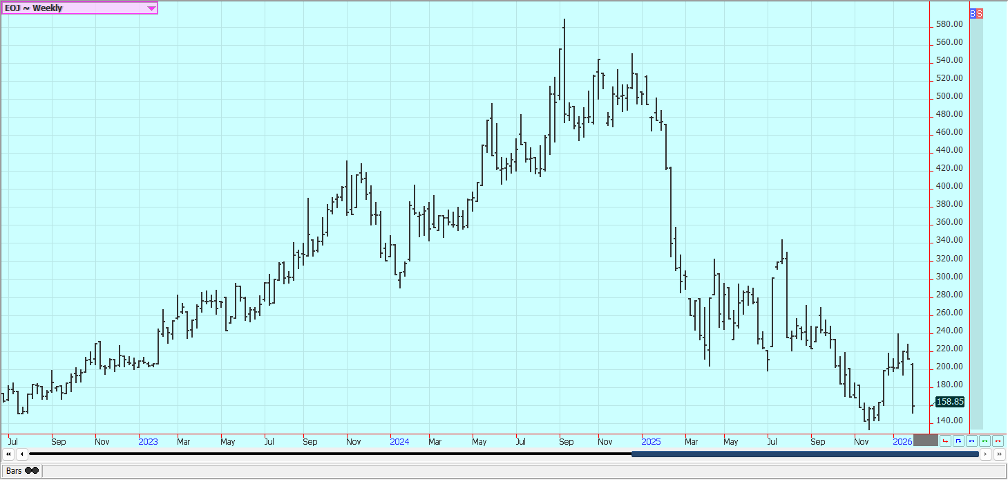Select the Bars tab at bottom
Screen dimensions: 1008x480
pyautogui.click(x=22, y=470)
